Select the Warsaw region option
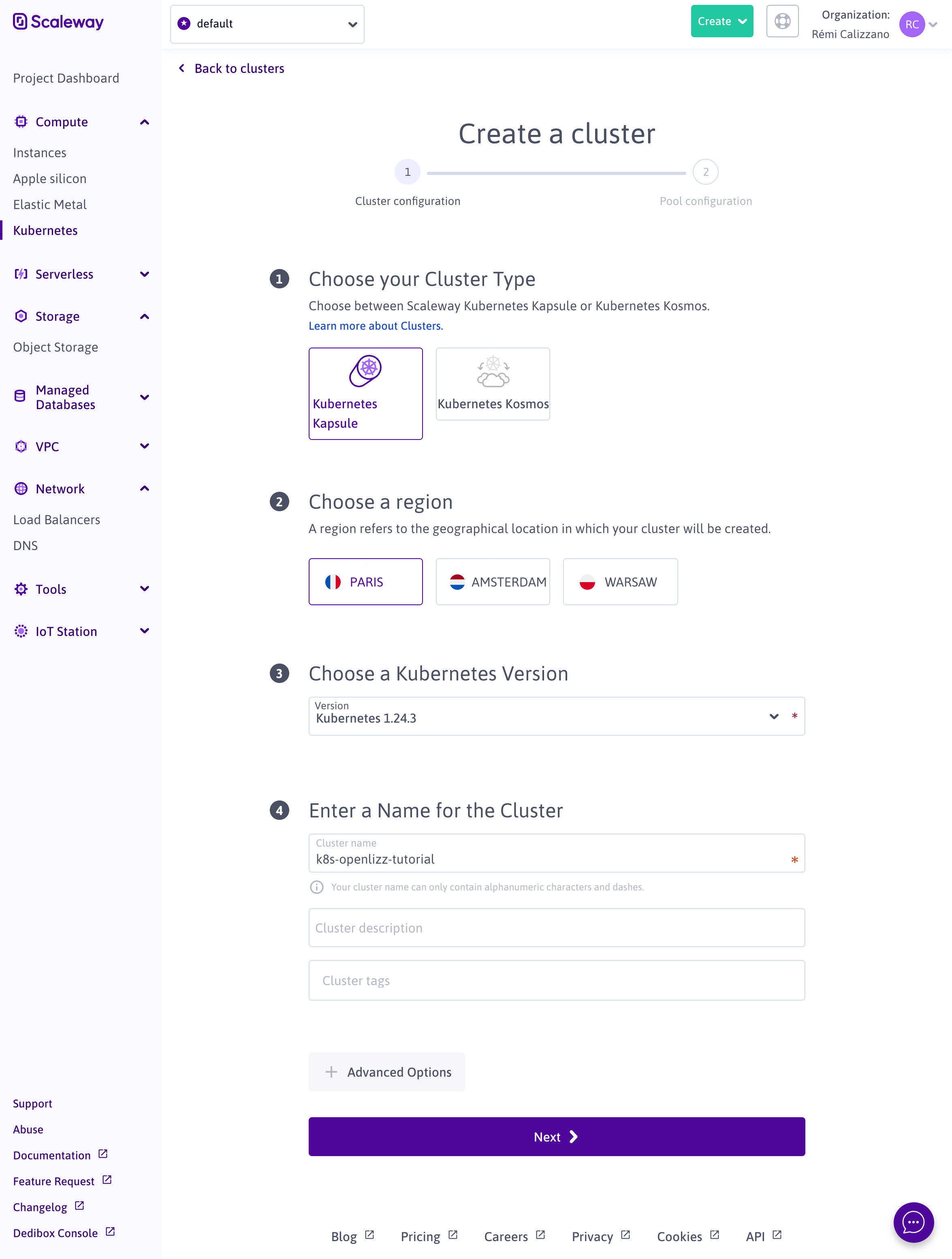This screenshot has width=952, height=1259. tap(620, 582)
